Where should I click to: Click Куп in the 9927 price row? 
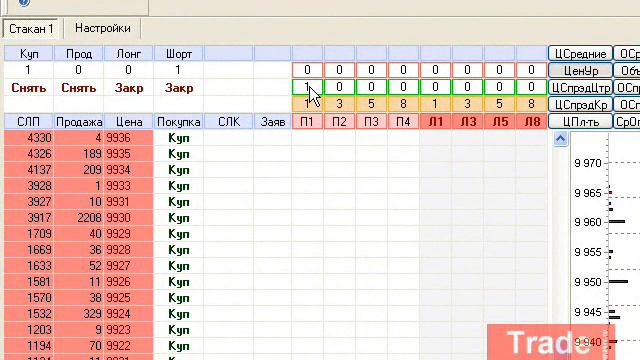point(179,266)
